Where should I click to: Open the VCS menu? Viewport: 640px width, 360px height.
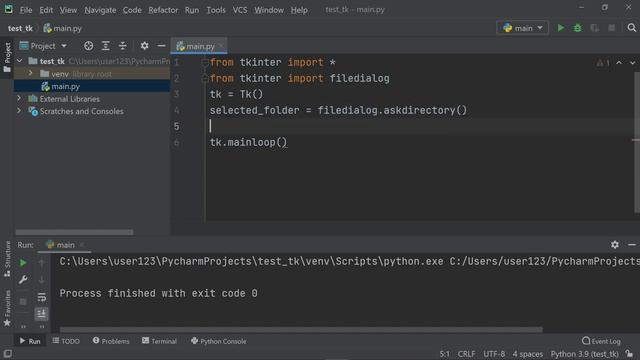pos(240,10)
